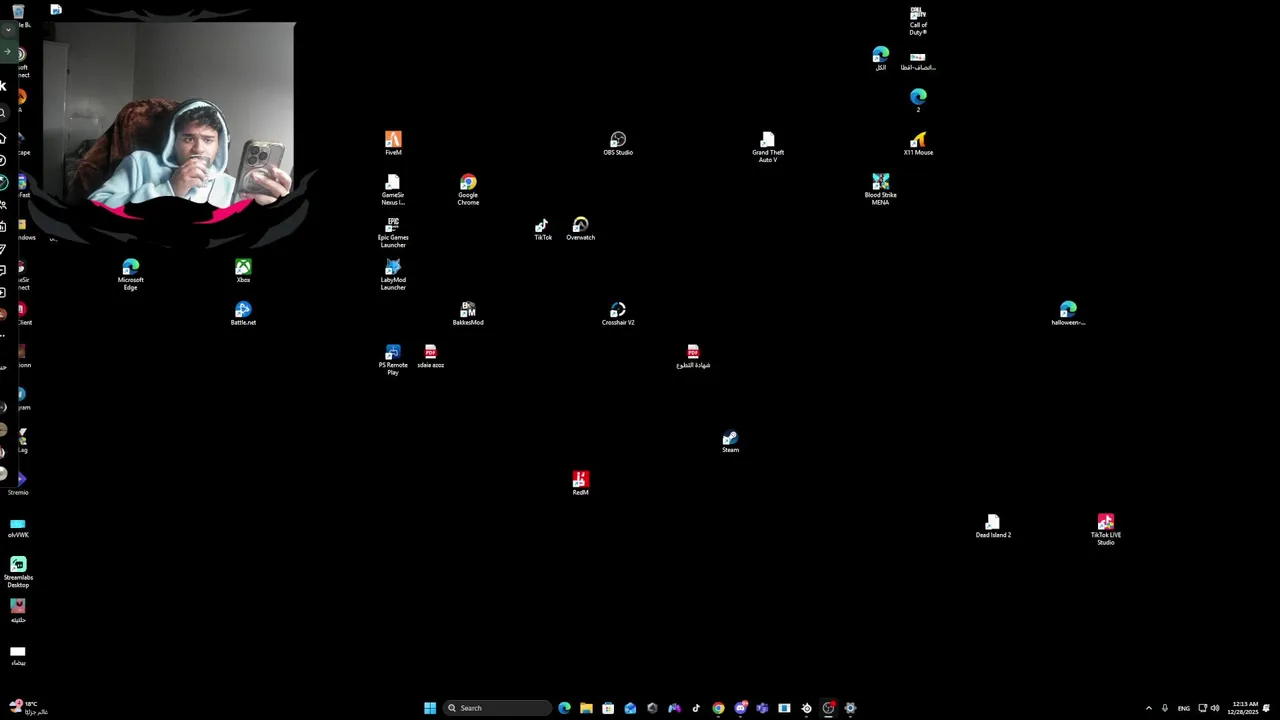Open Google Chrome desktop shortcut
The image size is (1280, 720).
coord(468,189)
